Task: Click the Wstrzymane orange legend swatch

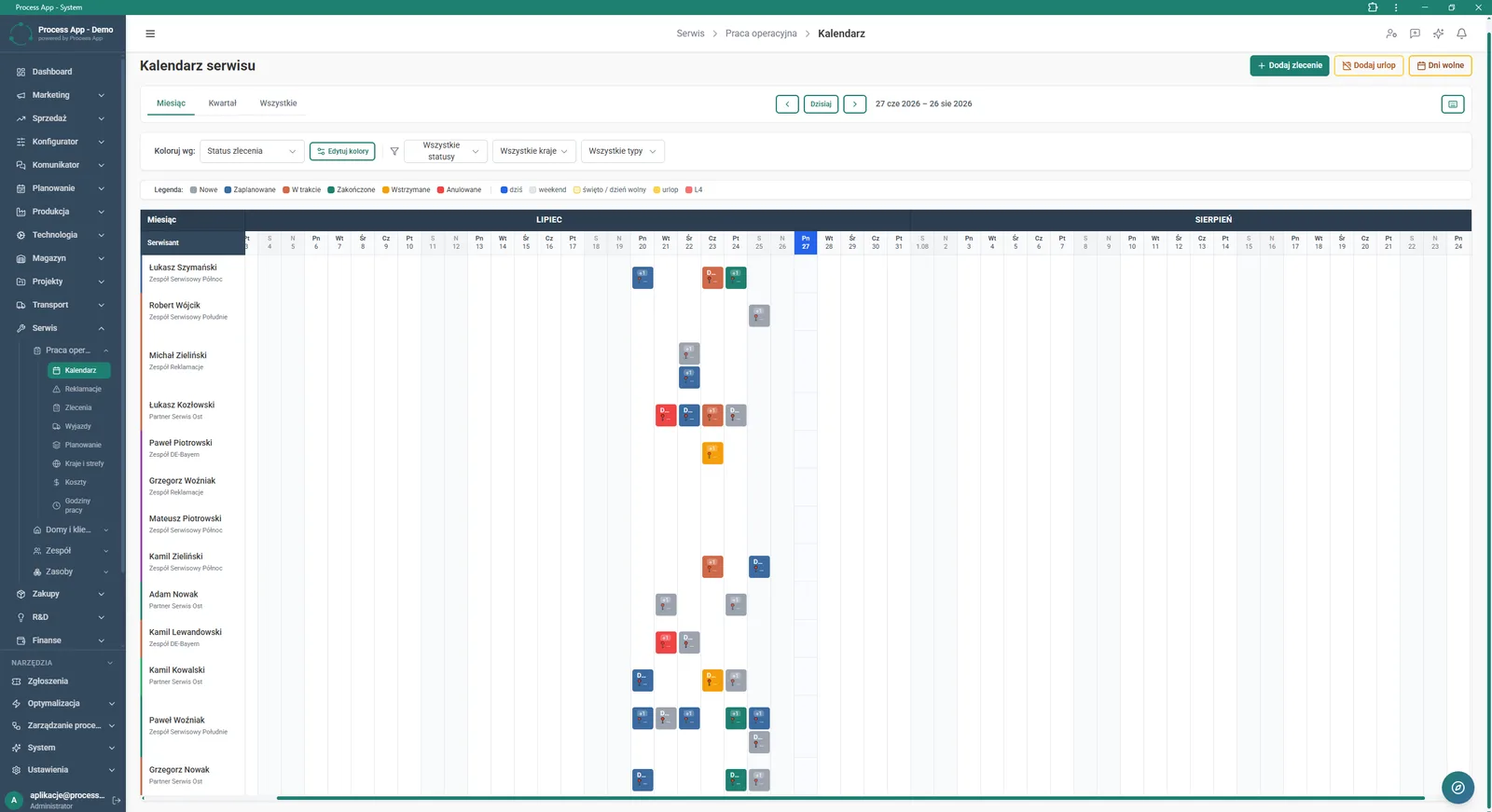Action: click(x=385, y=190)
